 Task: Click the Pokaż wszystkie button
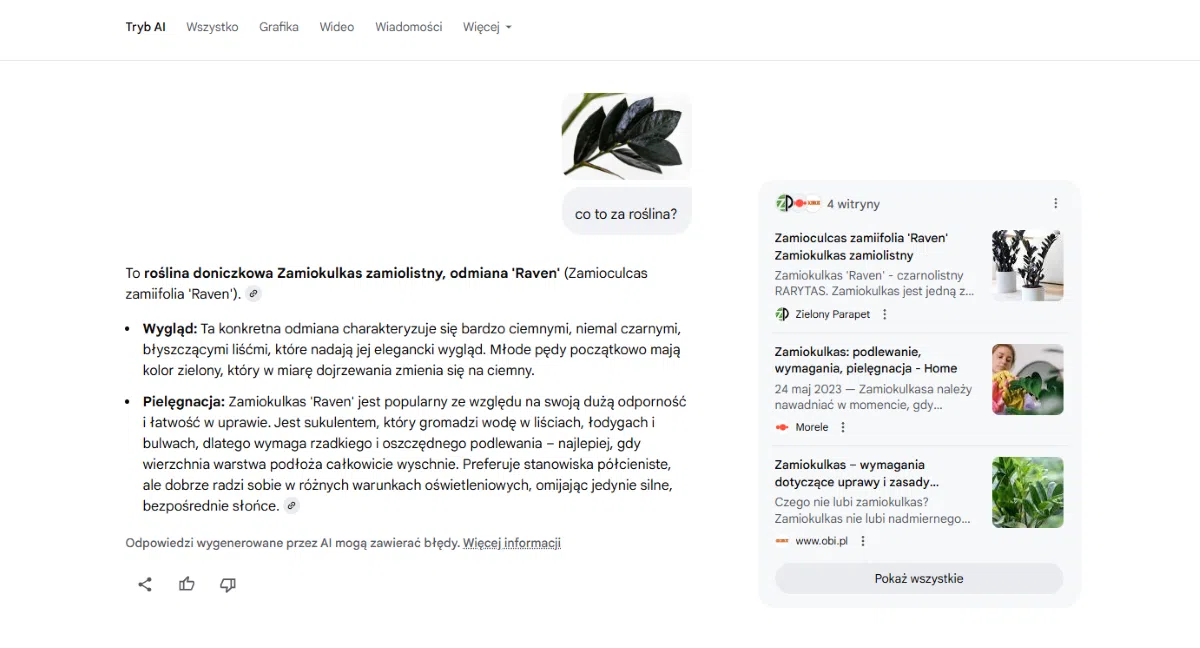[918, 578]
